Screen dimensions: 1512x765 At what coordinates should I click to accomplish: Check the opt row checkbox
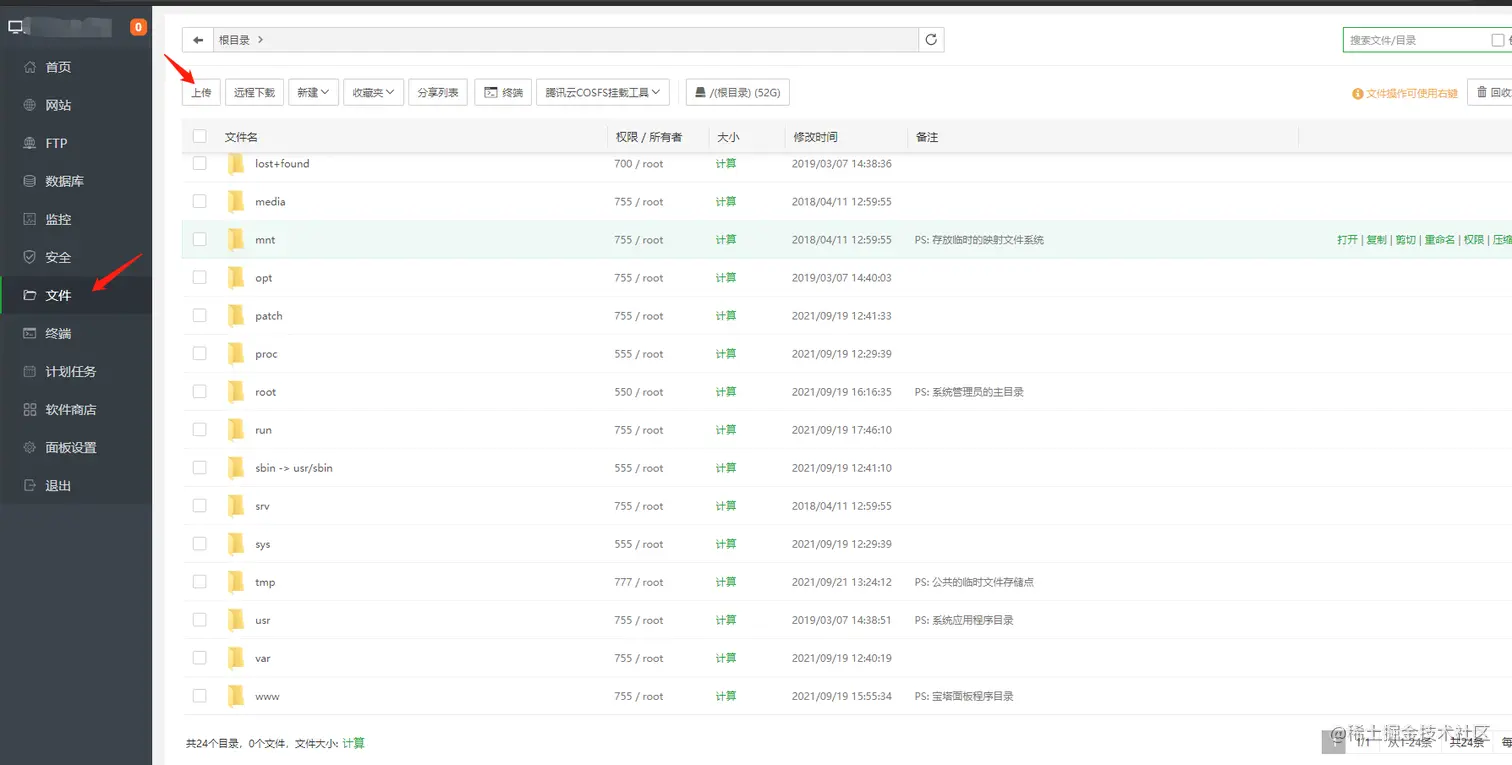[x=200, y=277]
